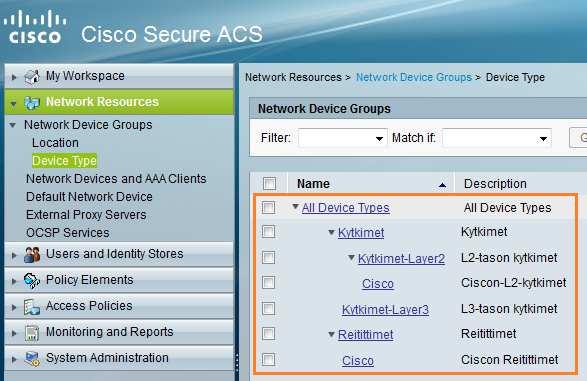Click the My Workspace house icon
This screenshot has width=587, height=381.
32,77
